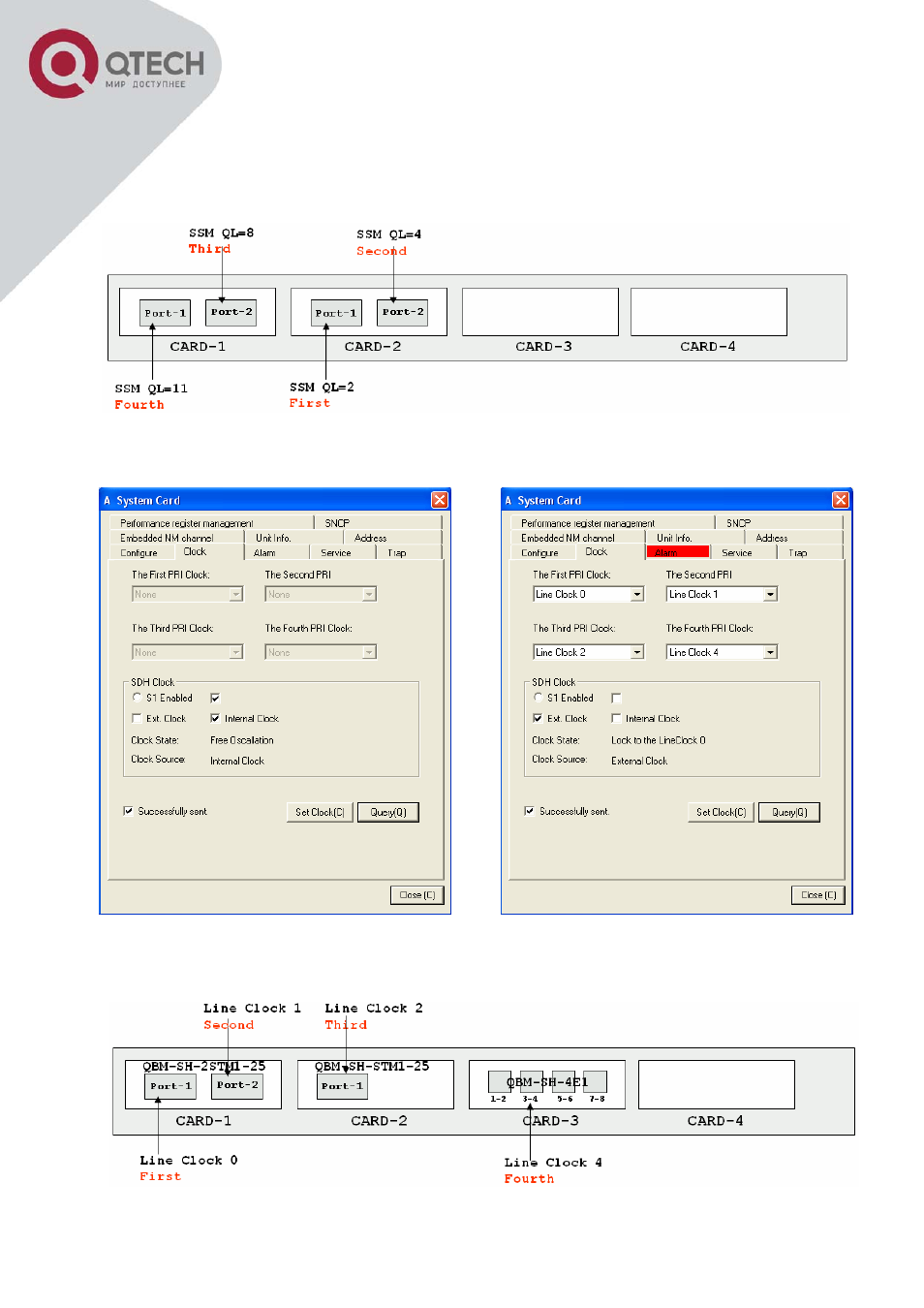Viewport: 924px width, 1308px height.
Task: Select S1 Enabled radio in the right dialog
Action: click(538, 698)
